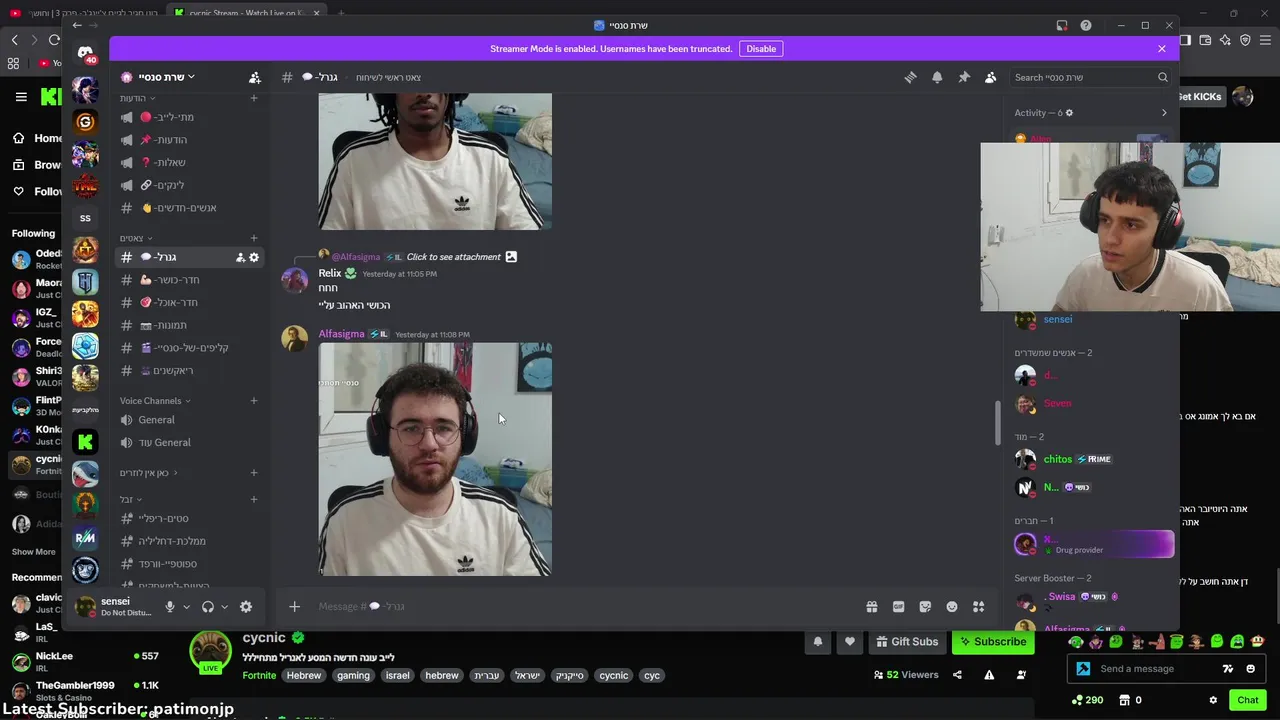Image resolution: width=1280 pixels, height=720 pixels.
Task: Mute microphone in Discord user panel
Action: pos(170,607)
